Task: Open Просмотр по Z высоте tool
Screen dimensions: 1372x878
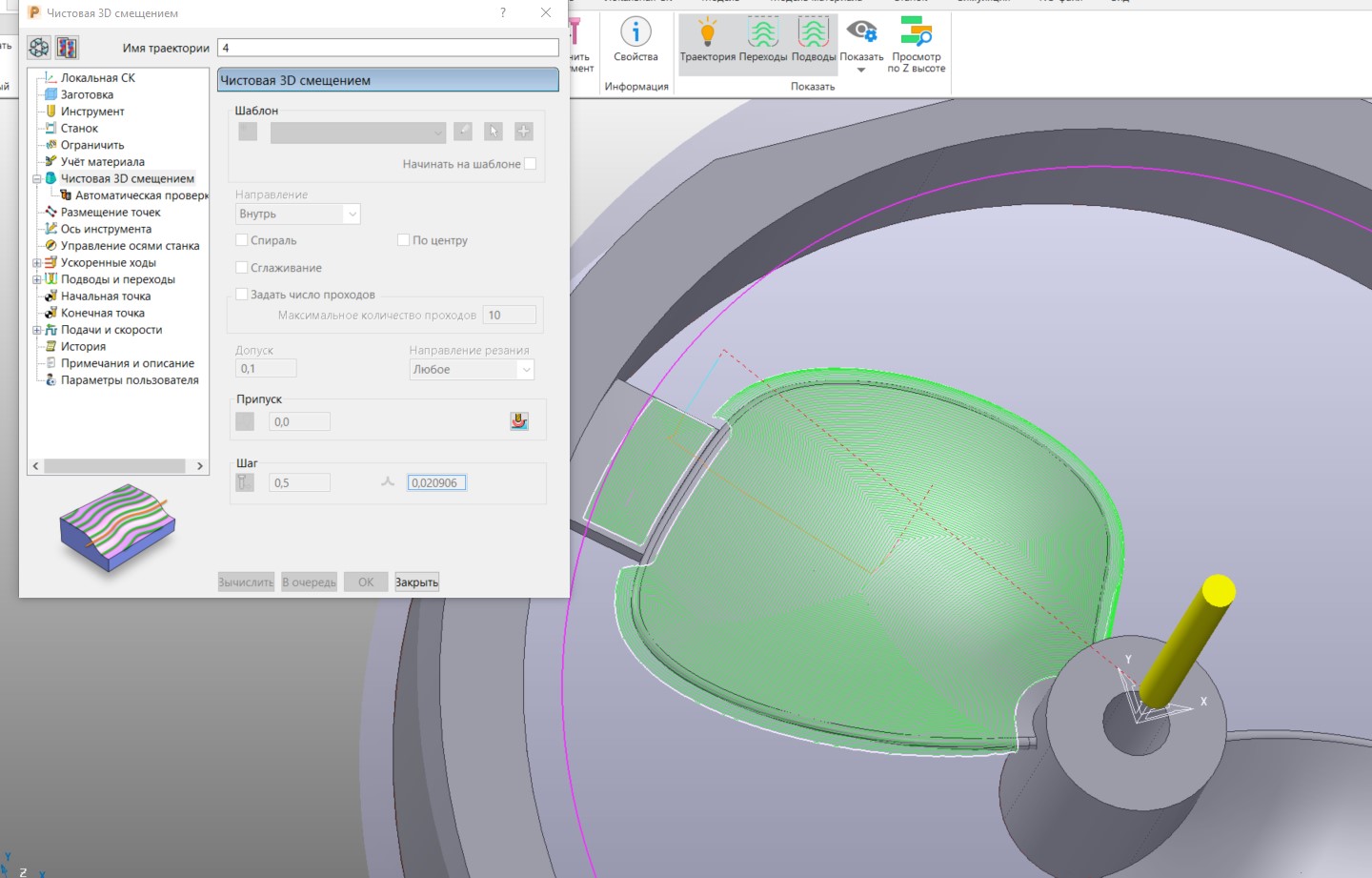Action: click(917, 44)
